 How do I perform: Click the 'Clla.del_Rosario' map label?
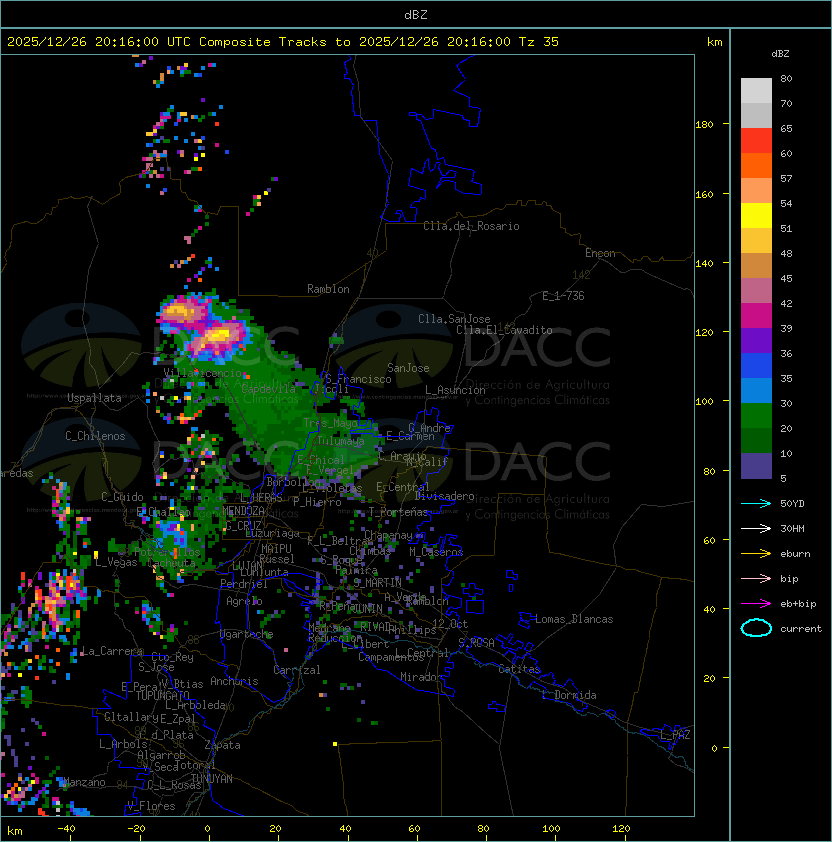click(x=471, y=226)
